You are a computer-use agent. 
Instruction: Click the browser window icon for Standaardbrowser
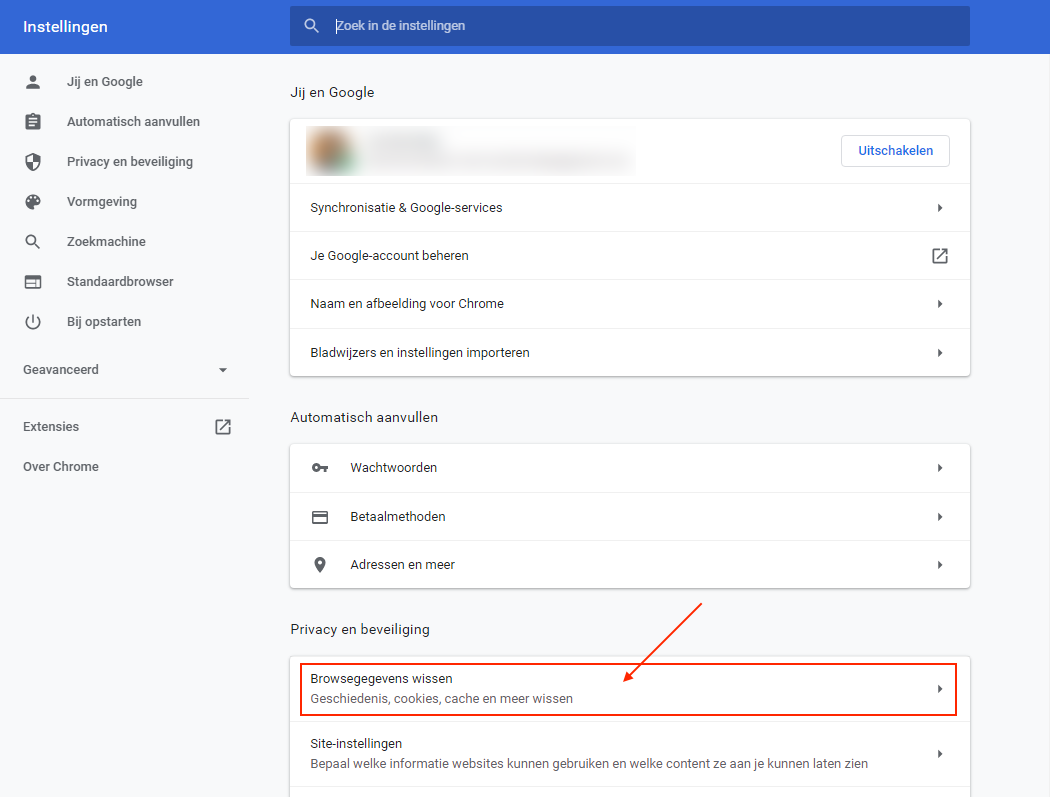tap(33, 282)
